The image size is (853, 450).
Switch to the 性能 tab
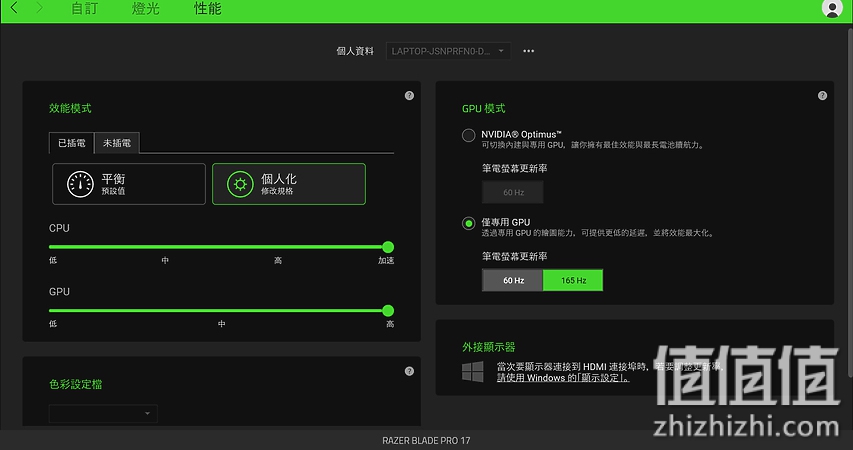pyautogui.click(x=207, y=9)
